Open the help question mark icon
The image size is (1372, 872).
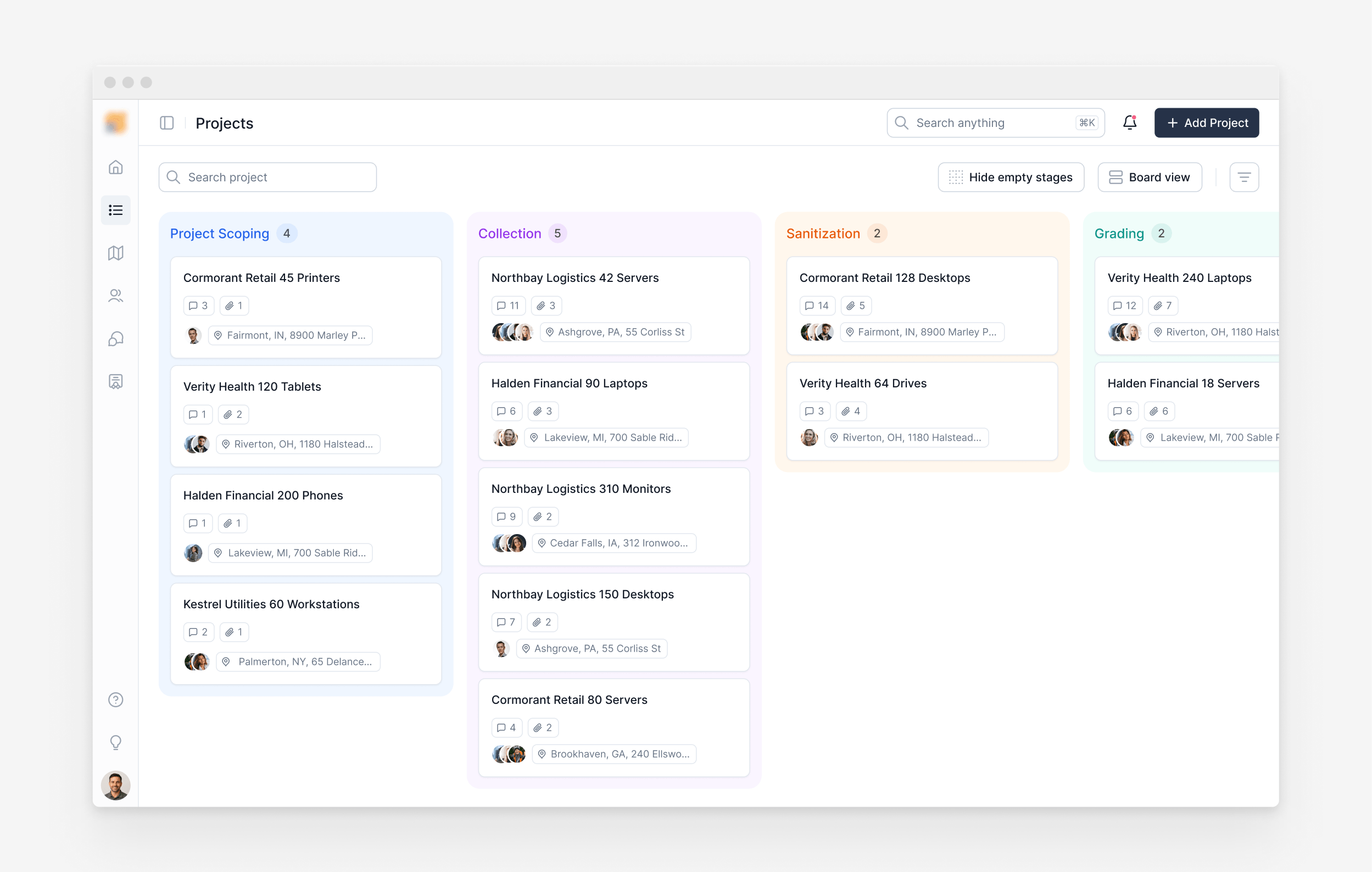(x=116, y=699)
